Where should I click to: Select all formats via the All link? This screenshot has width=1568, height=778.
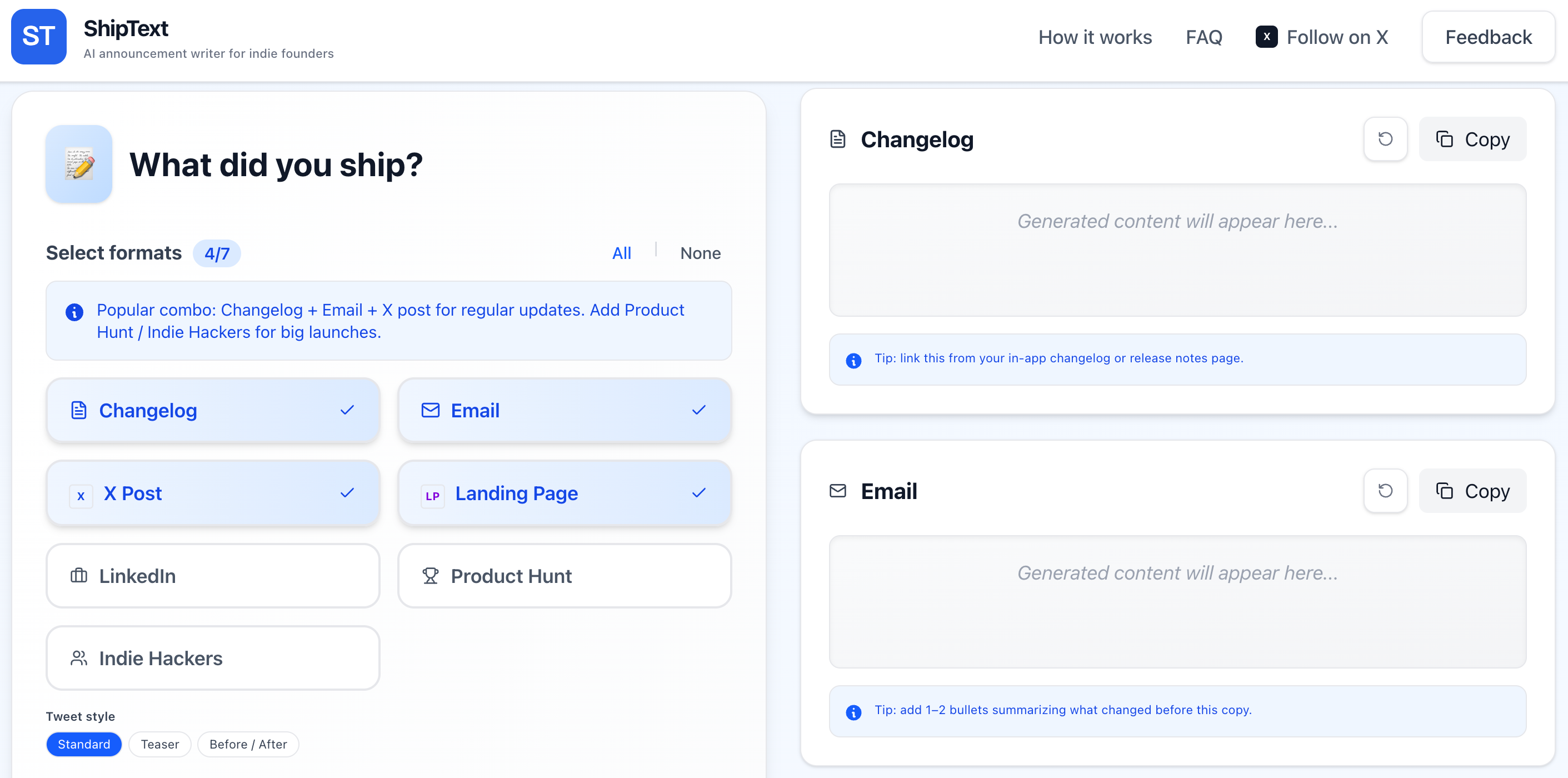tap(621, 253)
